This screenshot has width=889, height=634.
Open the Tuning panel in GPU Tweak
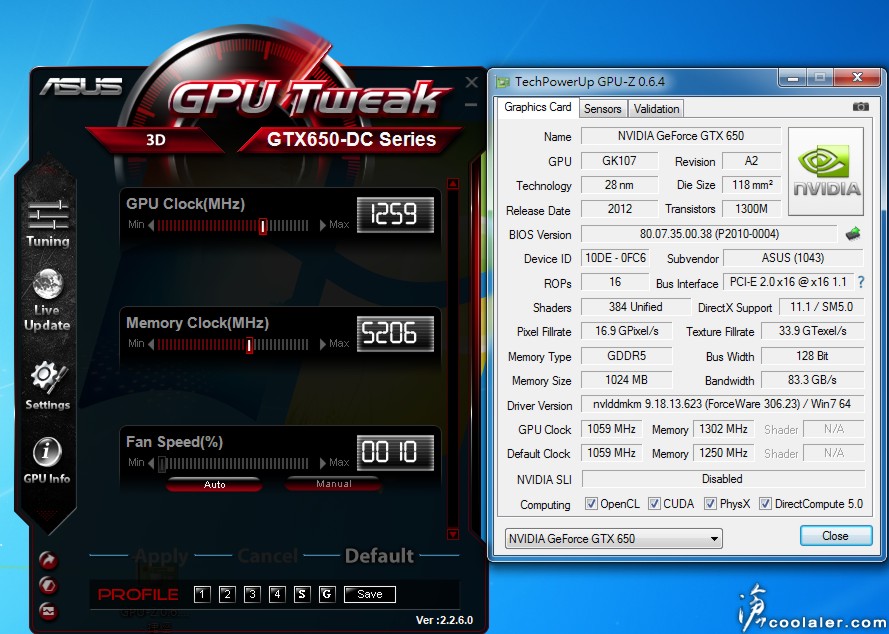point(48,223)
